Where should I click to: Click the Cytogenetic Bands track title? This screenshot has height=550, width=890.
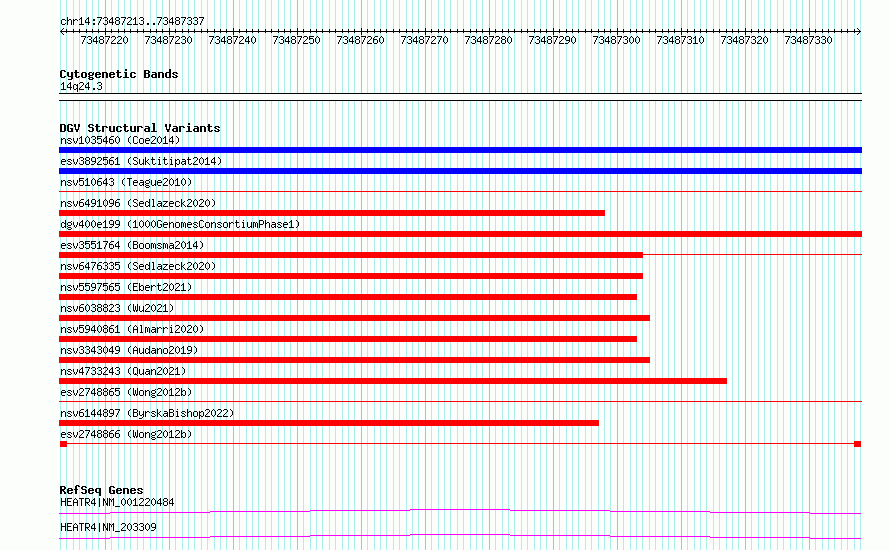[119, 74]
